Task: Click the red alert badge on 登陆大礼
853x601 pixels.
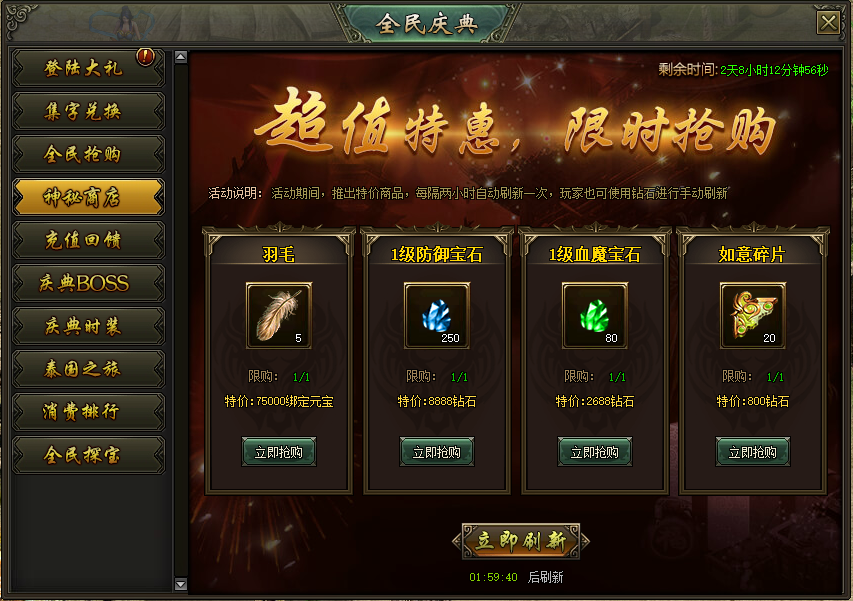Action: tap(145, 56)
